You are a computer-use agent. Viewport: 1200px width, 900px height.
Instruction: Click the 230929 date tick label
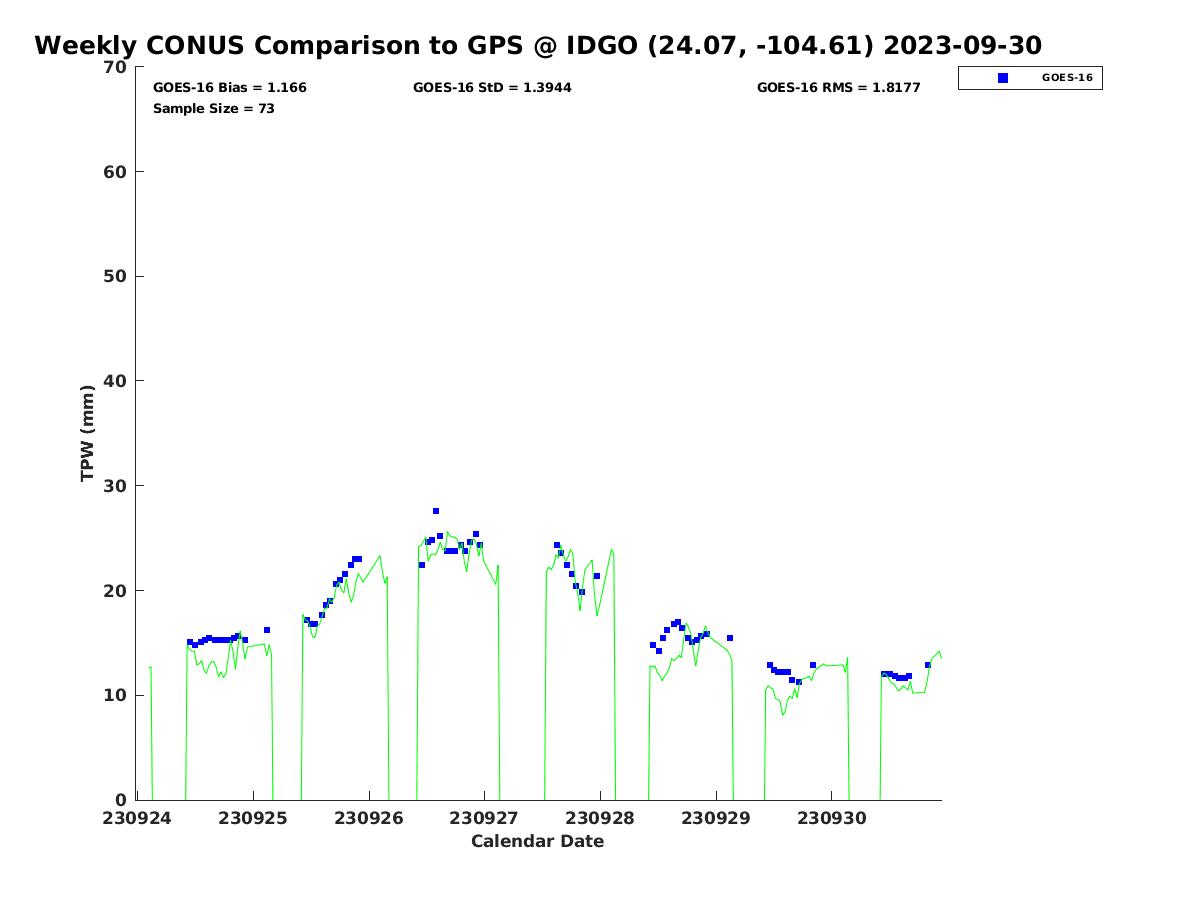click(x=716, y=818)
